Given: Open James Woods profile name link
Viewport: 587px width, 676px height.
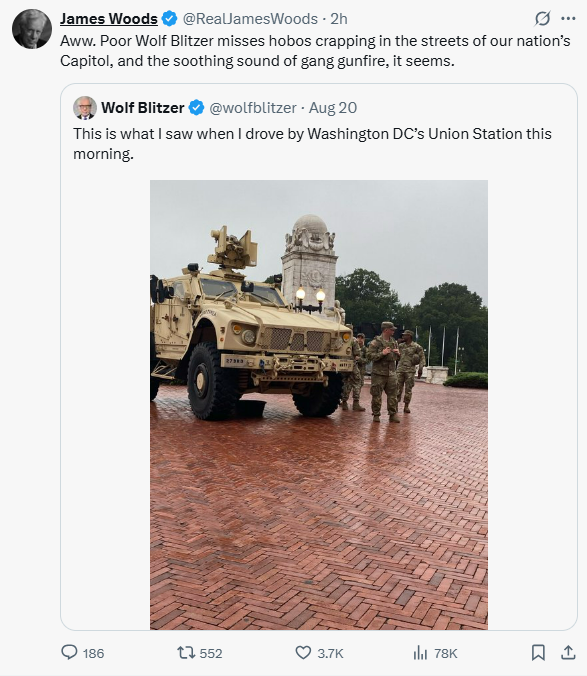Looking at the screenshot, I should tap(109, 19).
